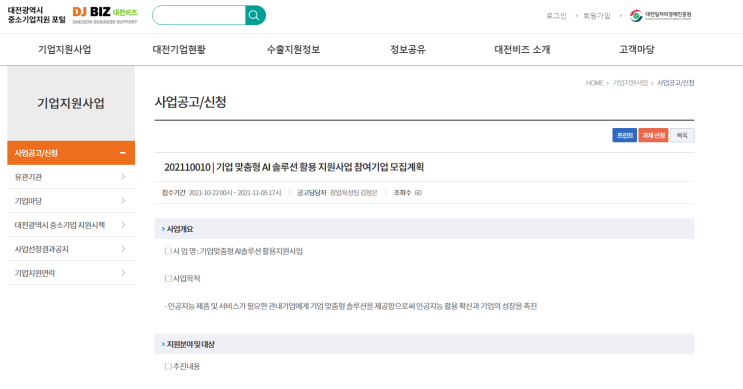Focus the header search input field
Viewport: 743px width, 389px height.
click(199, 15)
